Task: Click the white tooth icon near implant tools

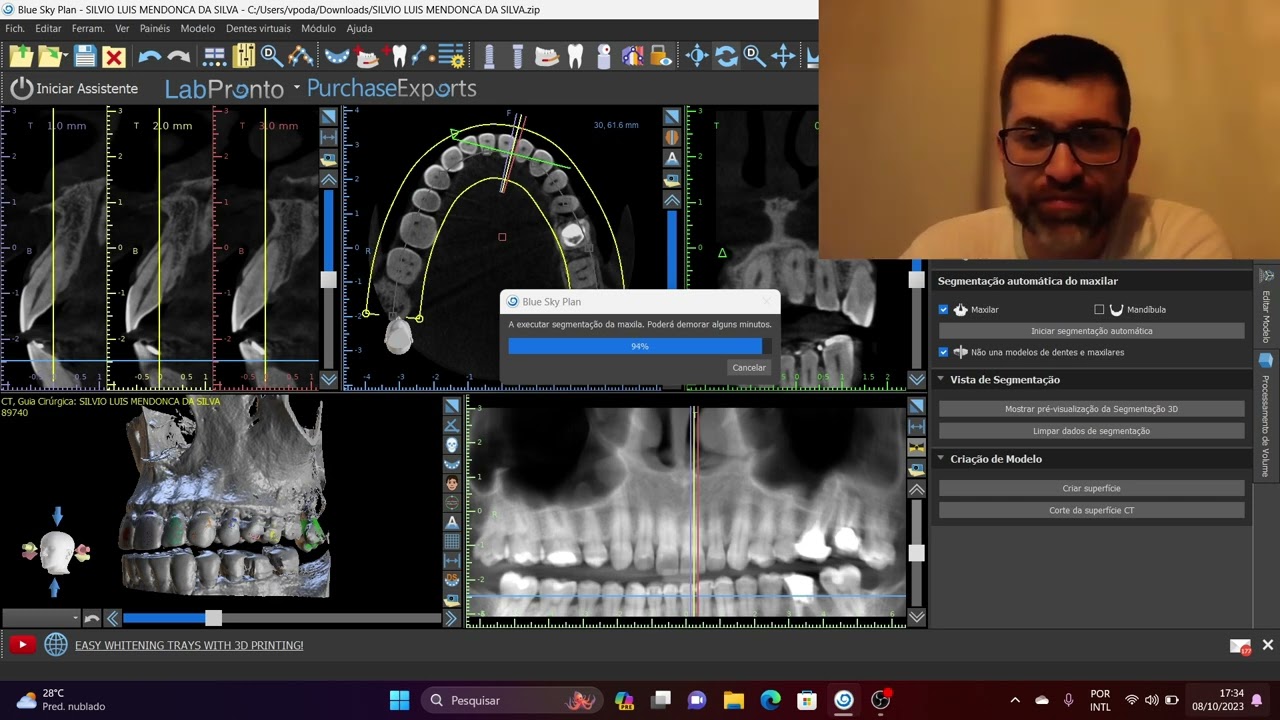Action: (575, 56)
